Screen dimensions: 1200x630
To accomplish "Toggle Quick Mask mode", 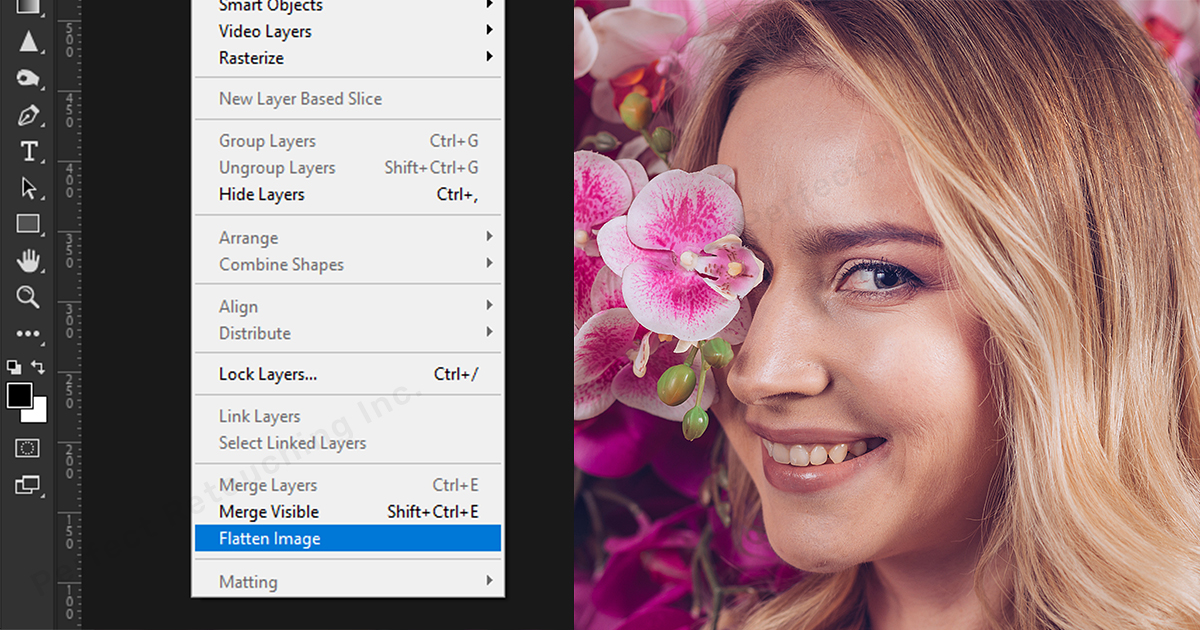I will click(28, 448).
